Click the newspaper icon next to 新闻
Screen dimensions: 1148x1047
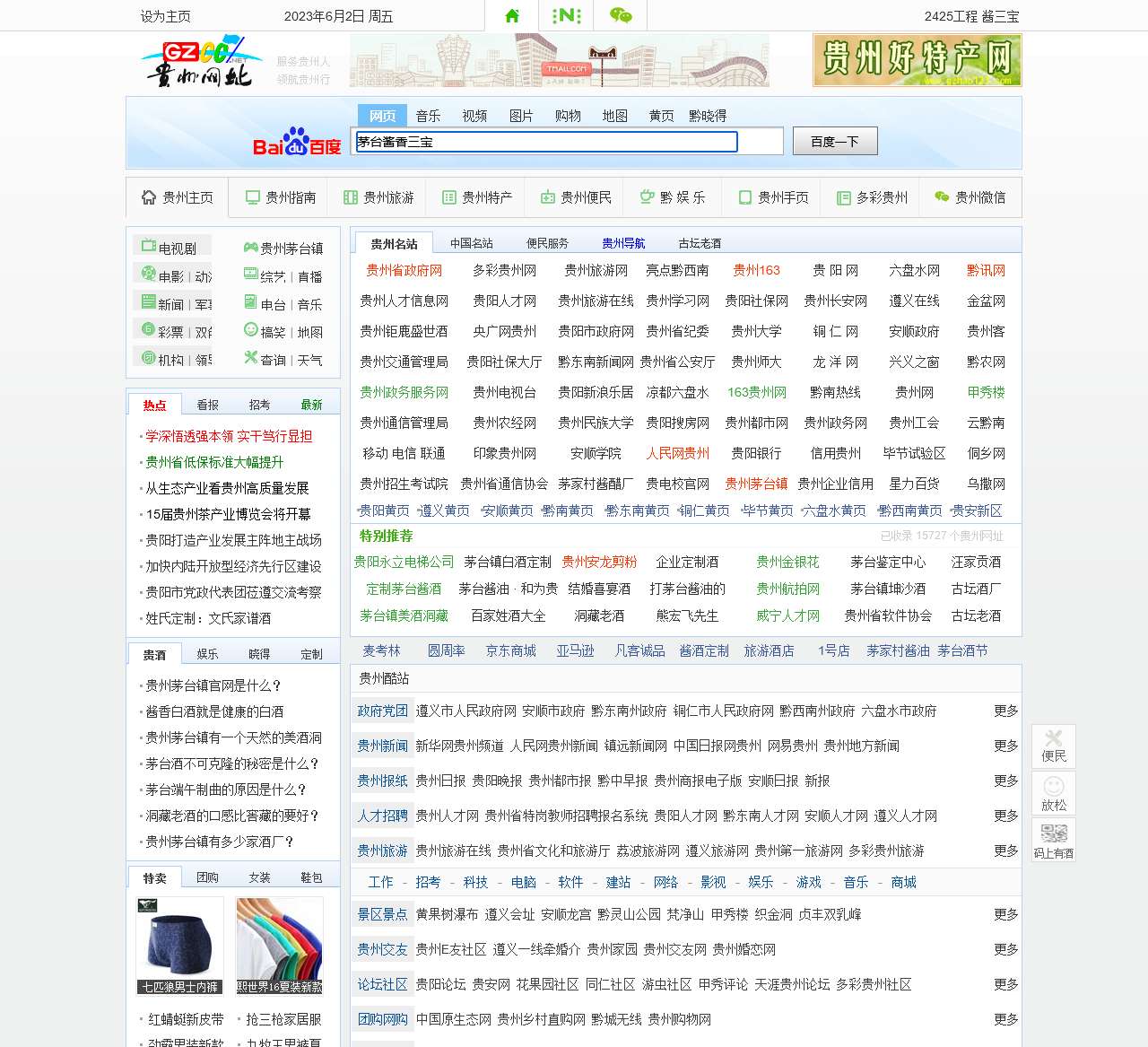click(148, 301)
